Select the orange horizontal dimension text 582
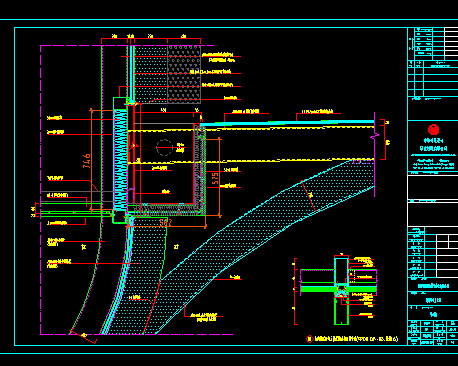The width and height of the screenshot is (458, 366). pos(165,222)
